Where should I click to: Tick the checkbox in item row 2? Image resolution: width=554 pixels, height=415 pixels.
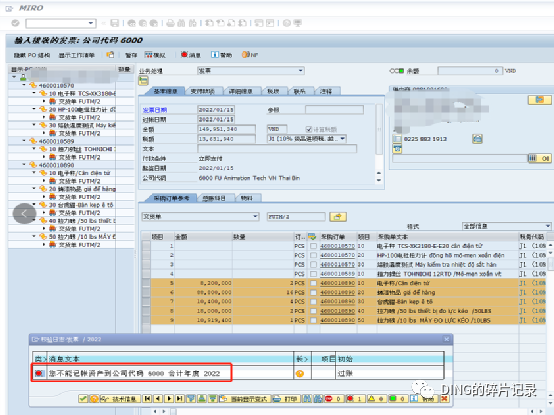pos(313,255)
